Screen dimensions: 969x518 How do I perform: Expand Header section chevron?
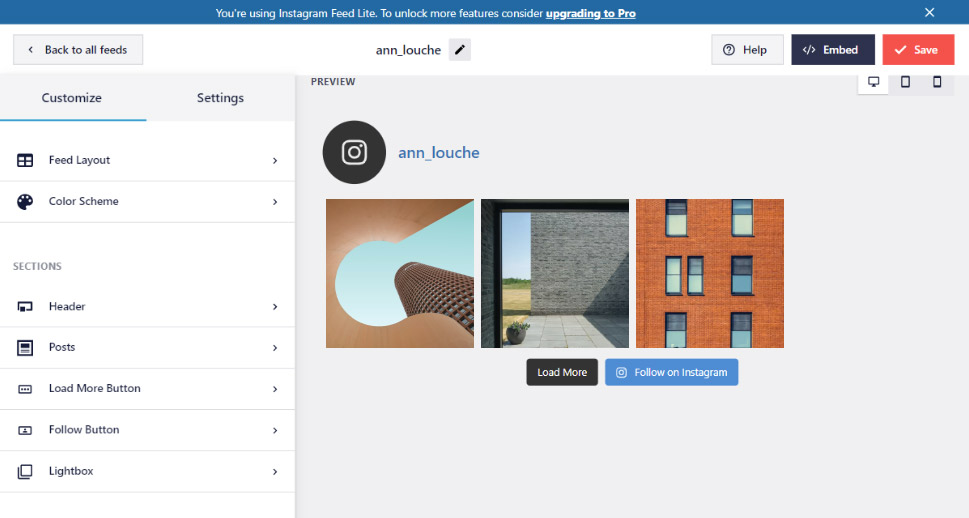click(x=275, y=307)
